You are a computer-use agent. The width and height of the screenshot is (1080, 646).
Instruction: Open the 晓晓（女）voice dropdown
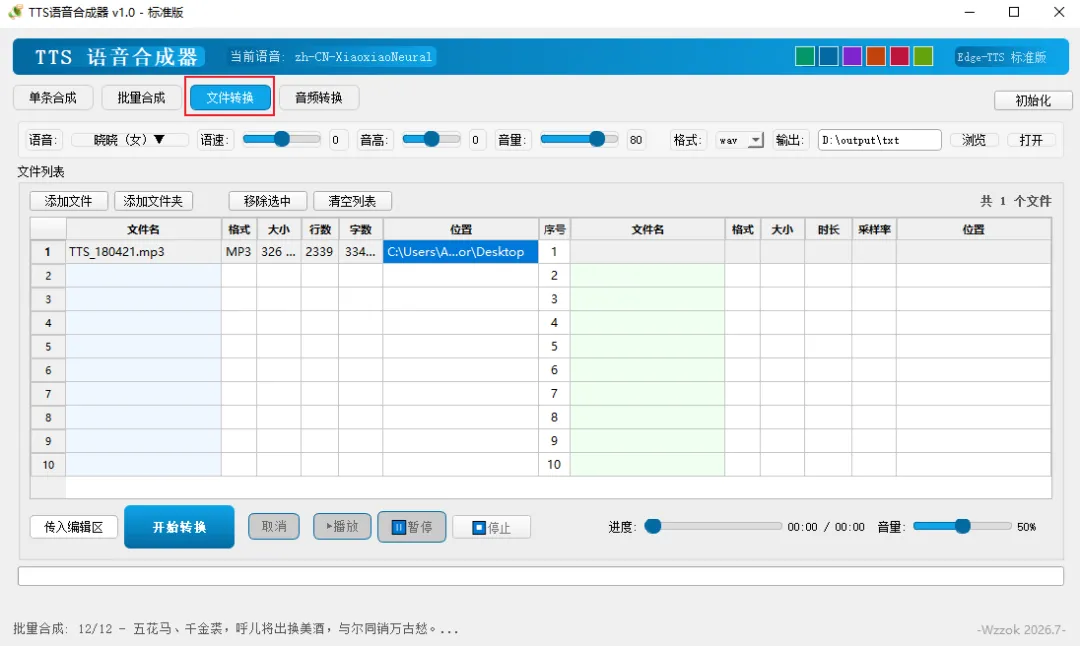click(129, 140)
